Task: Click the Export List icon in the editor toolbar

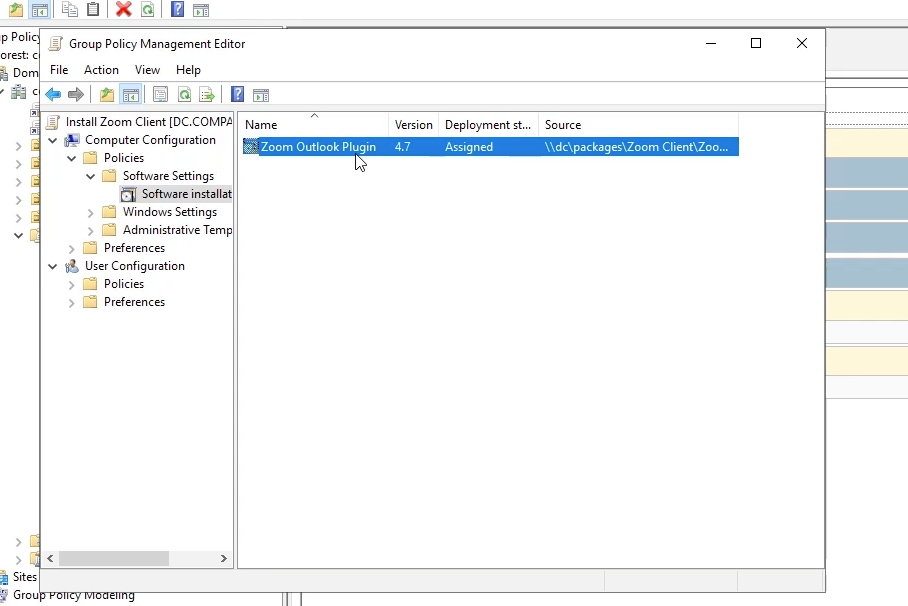Action: click(x=207, y=95)
